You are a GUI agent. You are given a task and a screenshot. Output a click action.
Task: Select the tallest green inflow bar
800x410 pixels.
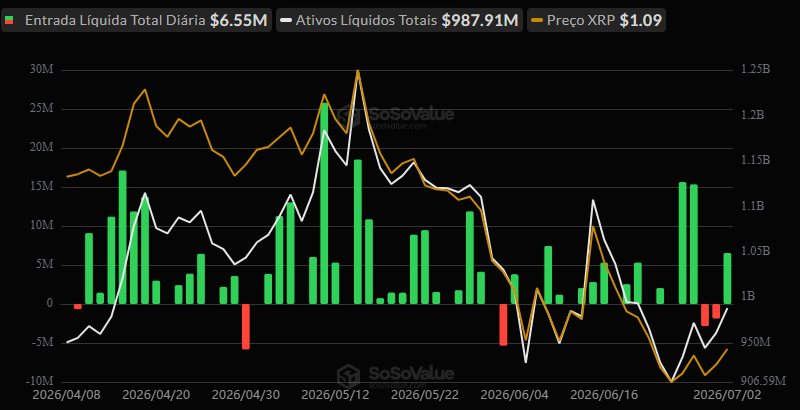(x=324, y=203)
